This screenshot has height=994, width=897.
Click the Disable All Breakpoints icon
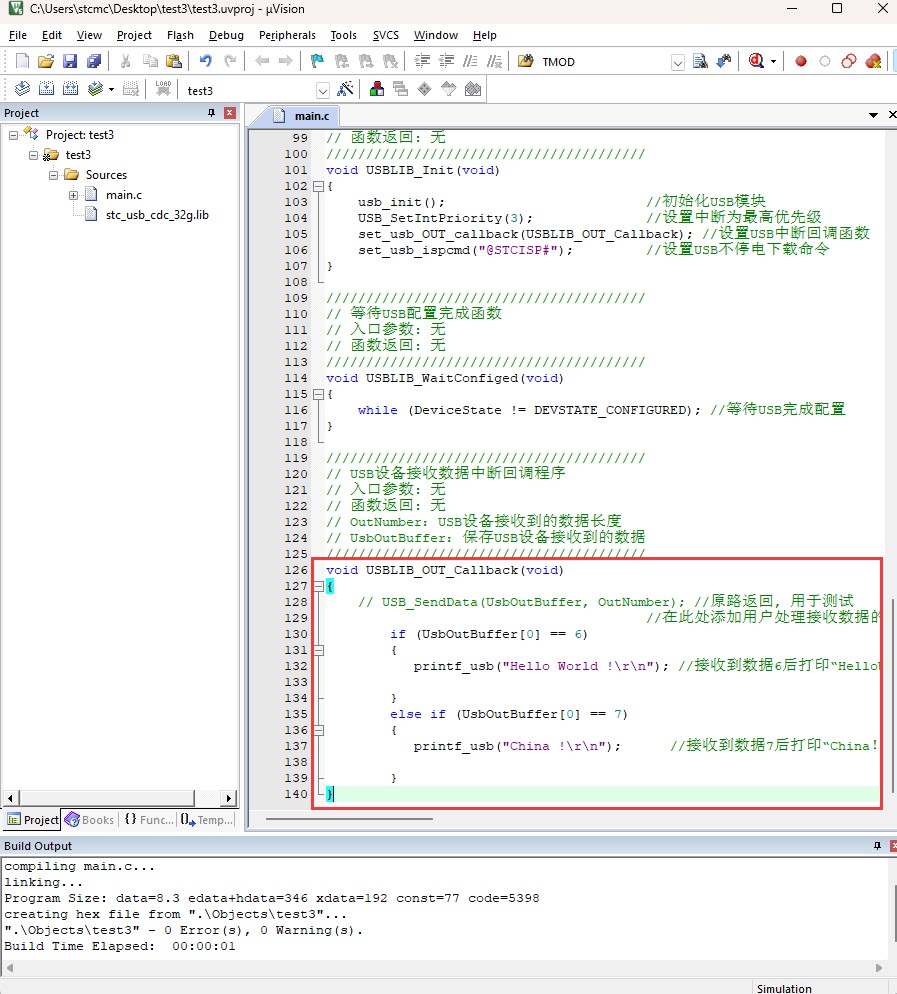pyautogui.click(x=849, y=61)
